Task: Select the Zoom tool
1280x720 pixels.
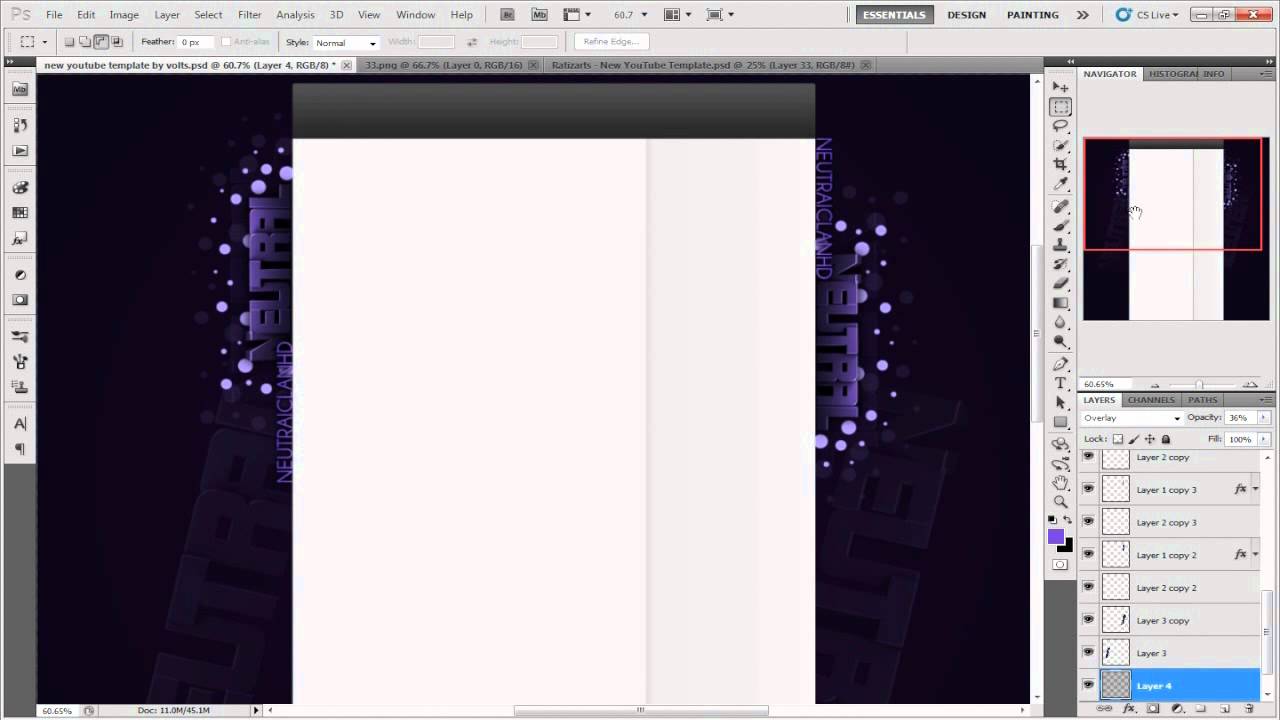Action: pyautogui.click(x=1061, y=502)
